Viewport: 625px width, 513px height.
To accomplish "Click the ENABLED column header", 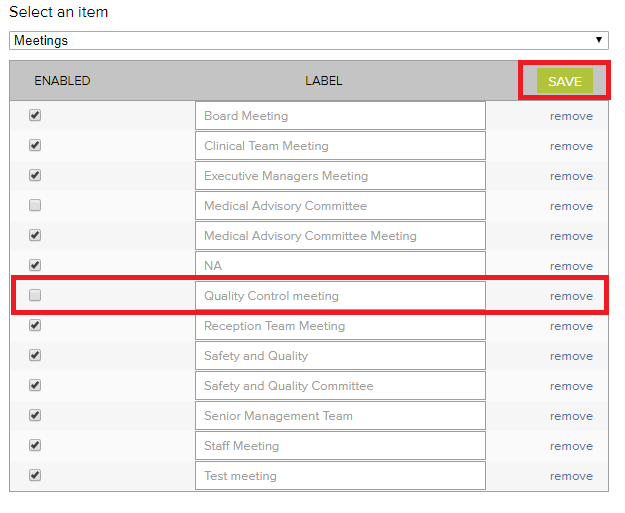I will tap(62, 81).
